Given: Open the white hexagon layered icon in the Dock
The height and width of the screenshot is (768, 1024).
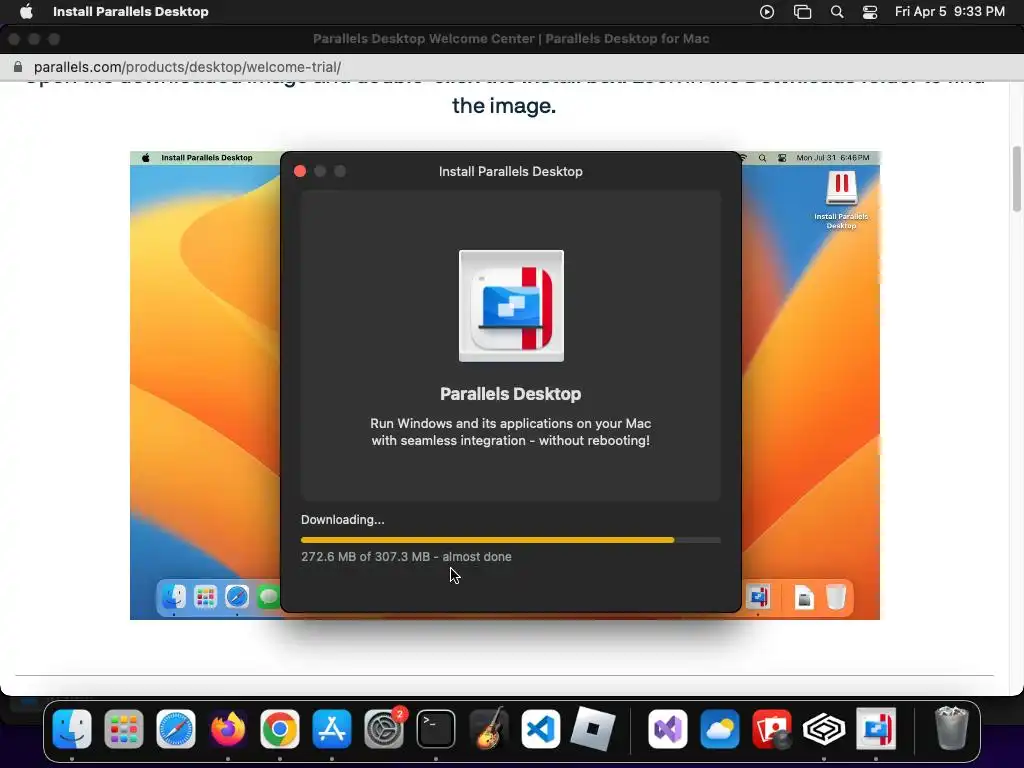Looking at the screenshot, I should click(824, 728).
